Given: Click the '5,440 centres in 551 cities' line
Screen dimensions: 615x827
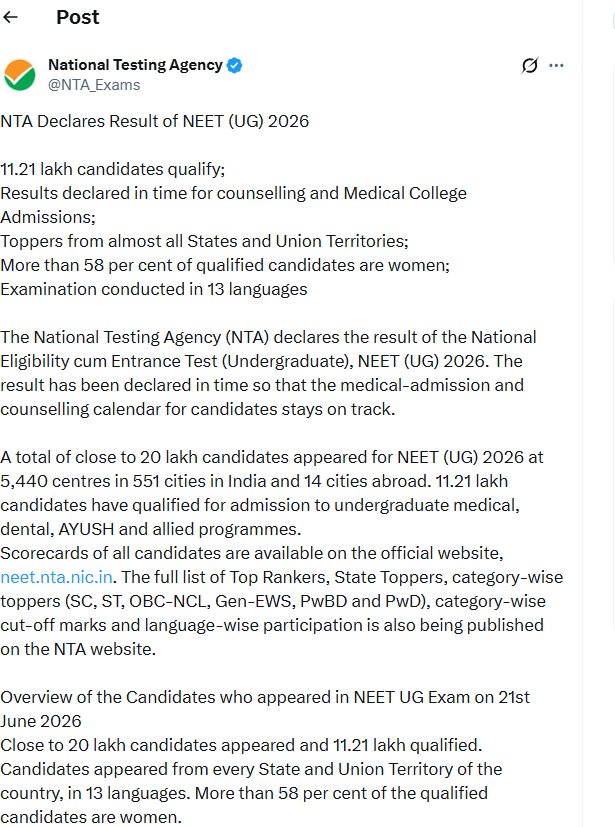Looking at the screenshot, I should [254, 481].
